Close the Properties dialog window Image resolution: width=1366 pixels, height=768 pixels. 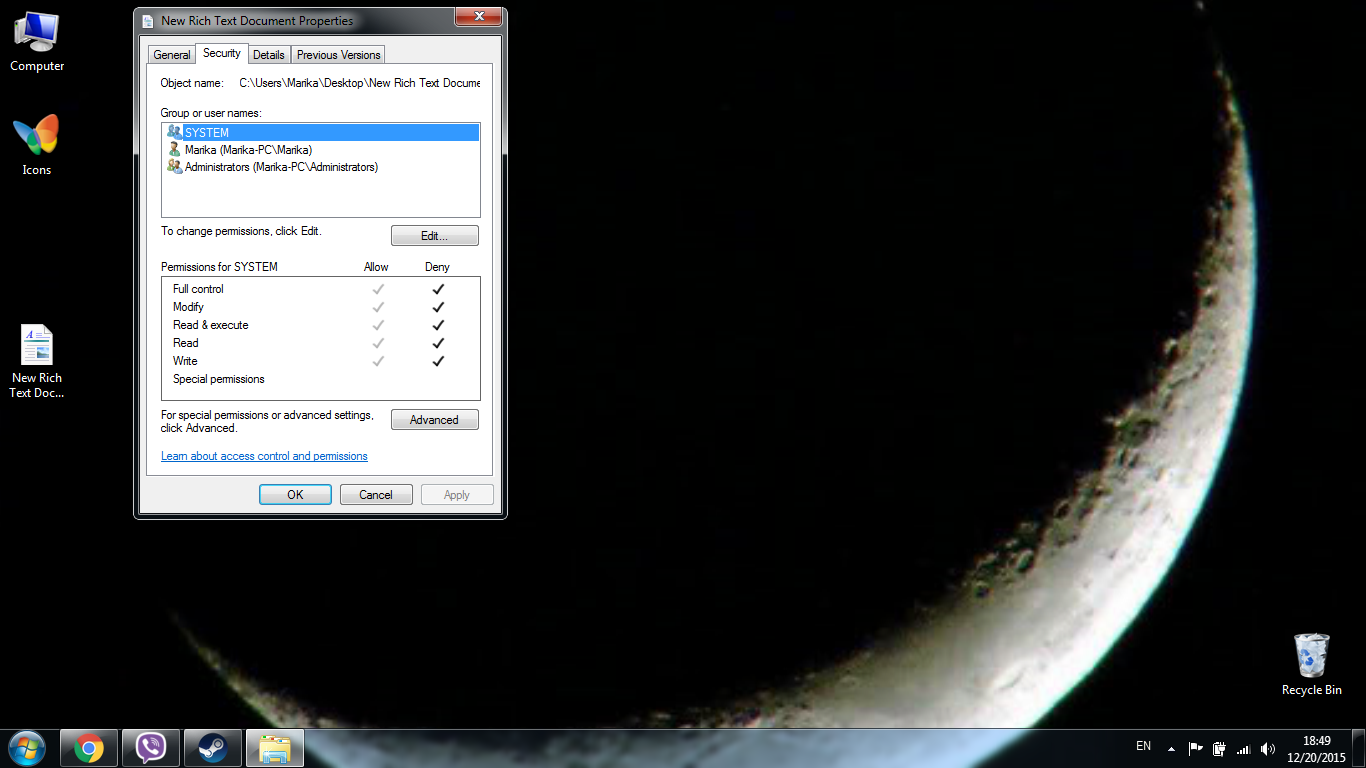(478, 16)
